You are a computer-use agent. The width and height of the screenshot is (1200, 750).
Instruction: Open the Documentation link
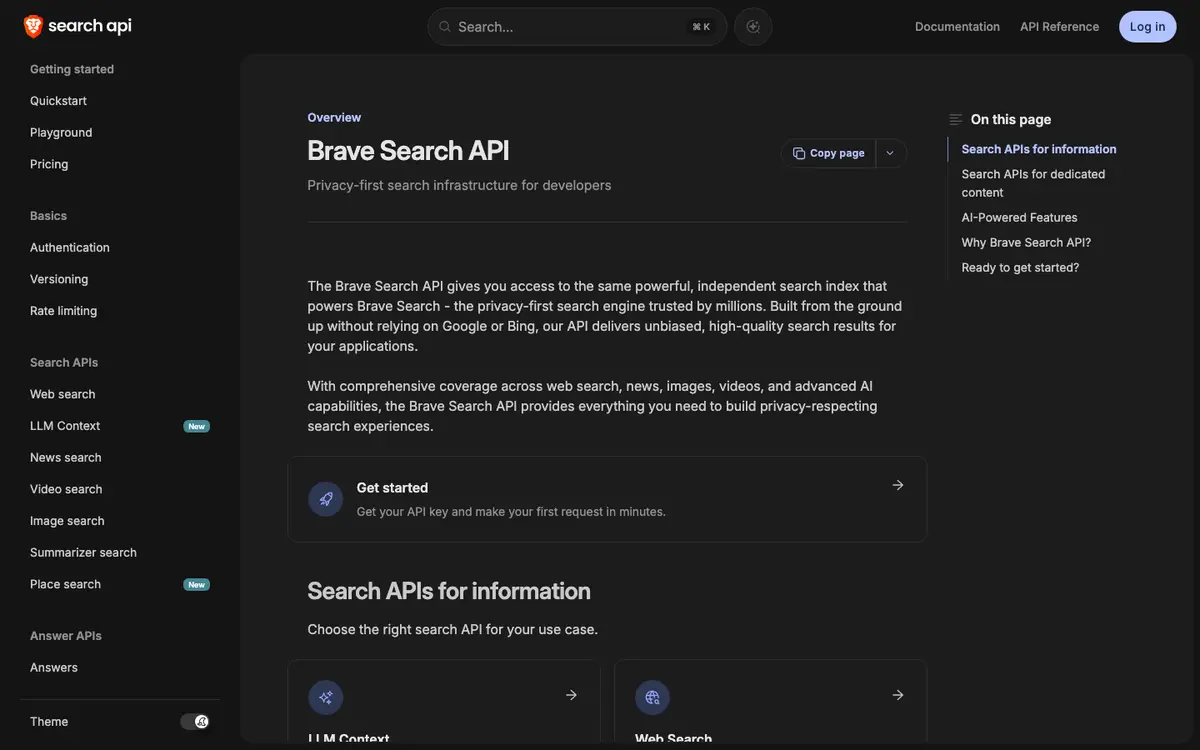click(x=957, y=27)
